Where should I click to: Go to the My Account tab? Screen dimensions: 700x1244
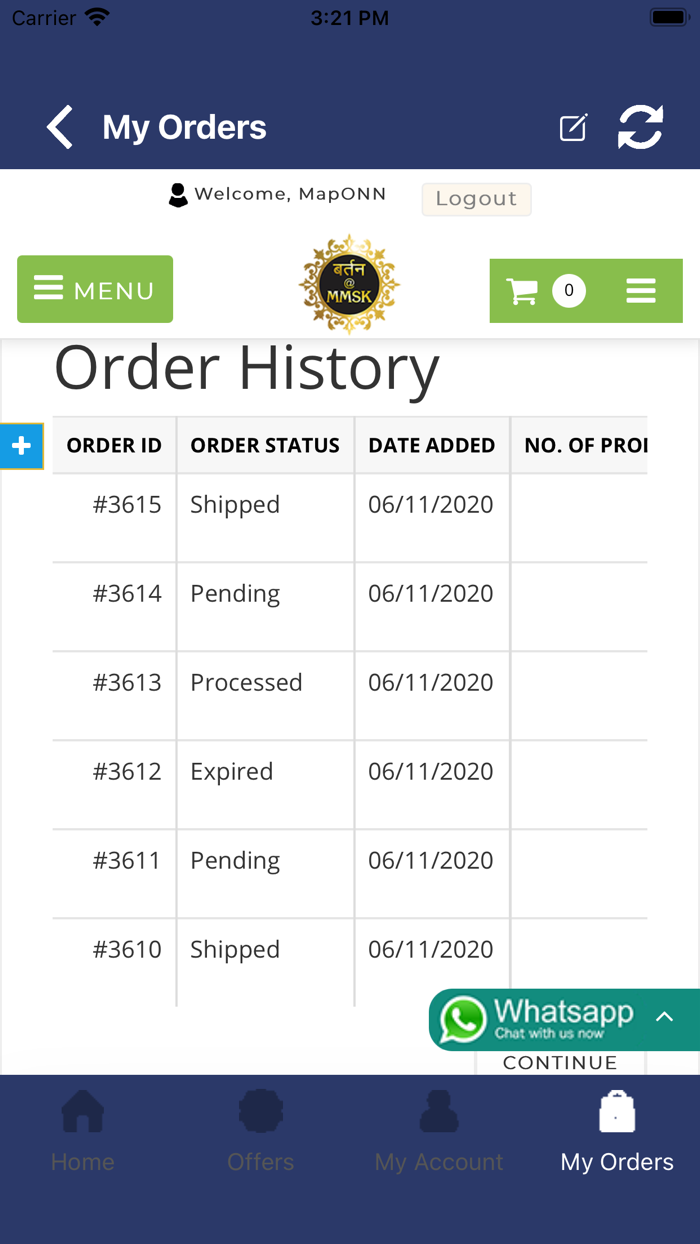pos(439,1131)
